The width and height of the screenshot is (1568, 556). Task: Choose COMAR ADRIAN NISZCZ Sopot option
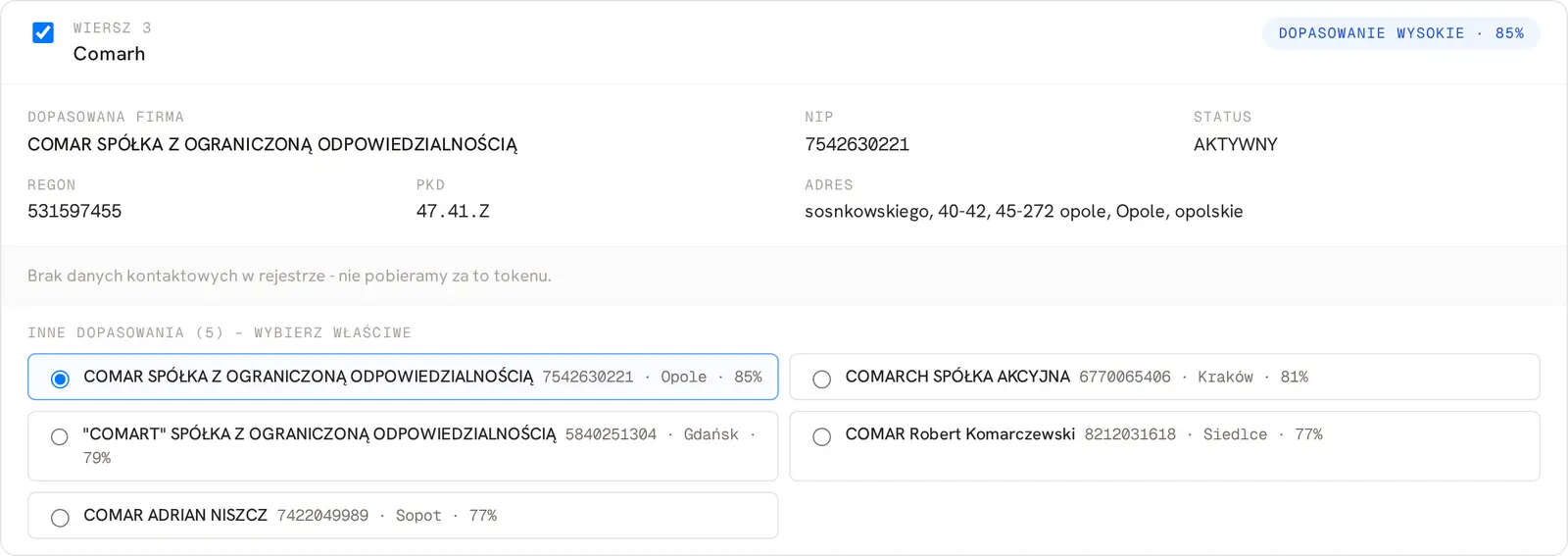[x=60, y=518]
